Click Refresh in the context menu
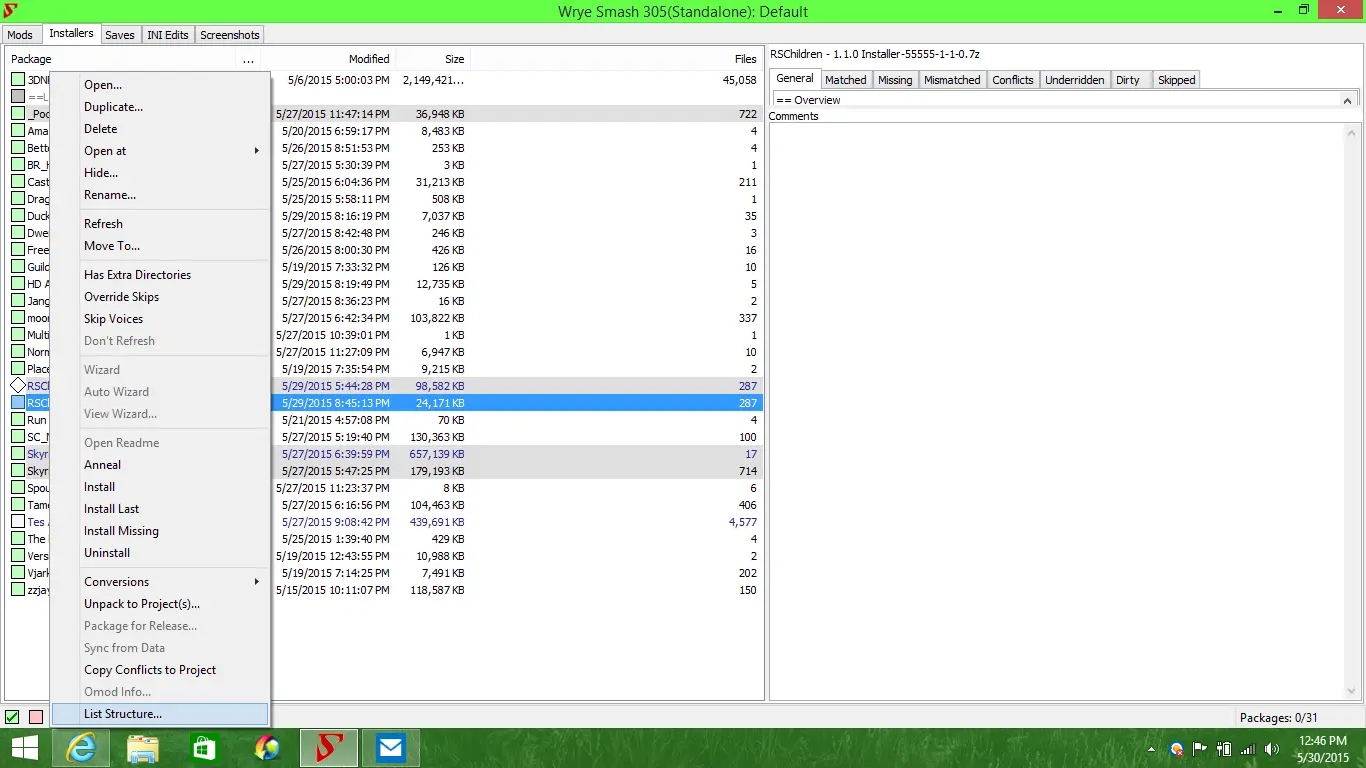Viewport: 1366px width, 768px height. click(x=160, y=224)
